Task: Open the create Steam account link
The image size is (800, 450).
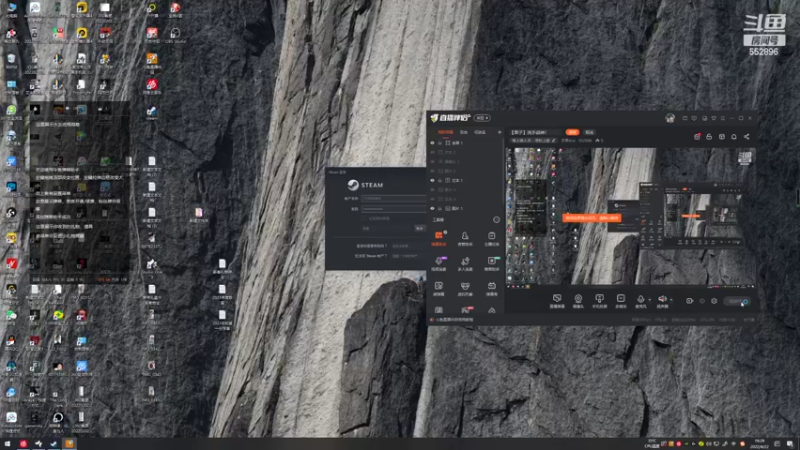Action: click(406, 256)
